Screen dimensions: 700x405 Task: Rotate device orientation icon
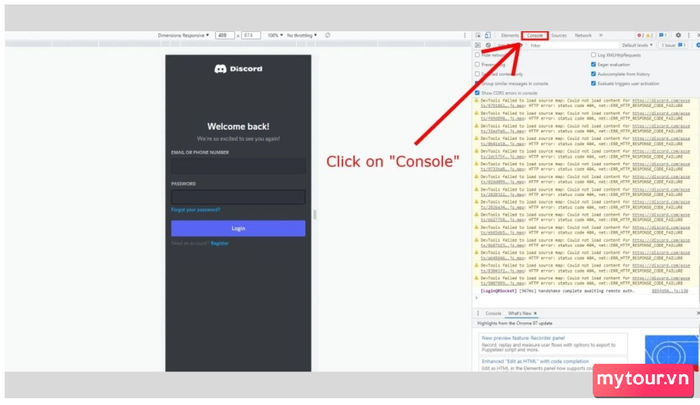328,35
